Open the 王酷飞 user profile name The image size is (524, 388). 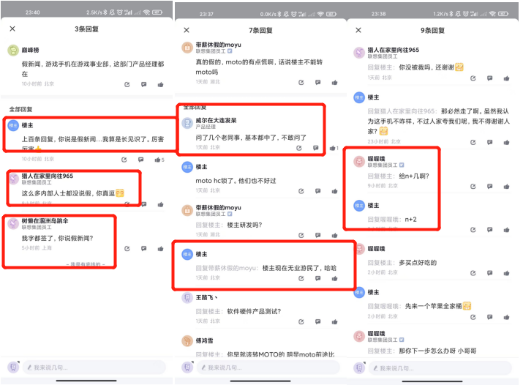(206, 297)
